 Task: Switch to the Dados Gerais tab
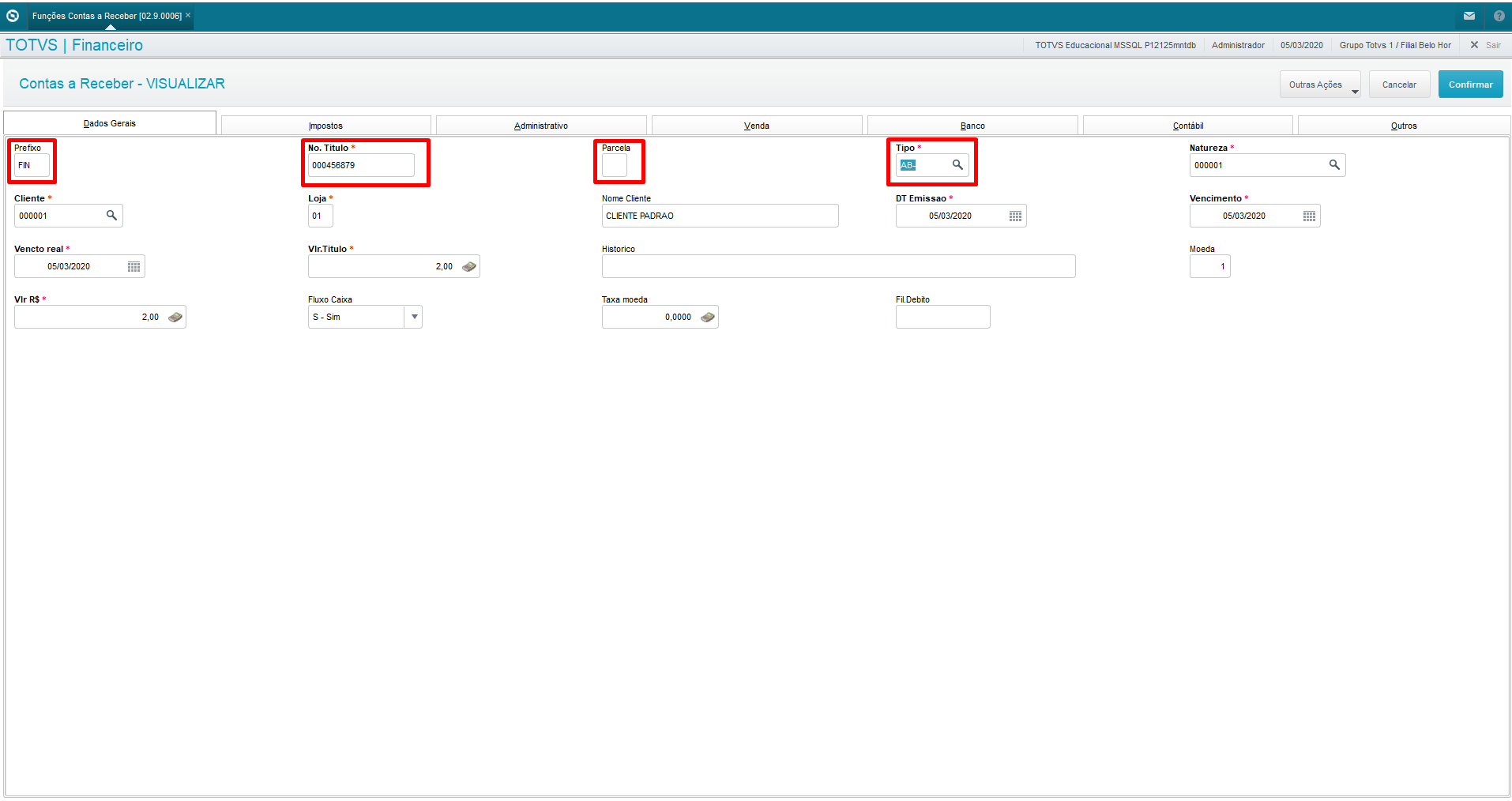coord(110,123)
